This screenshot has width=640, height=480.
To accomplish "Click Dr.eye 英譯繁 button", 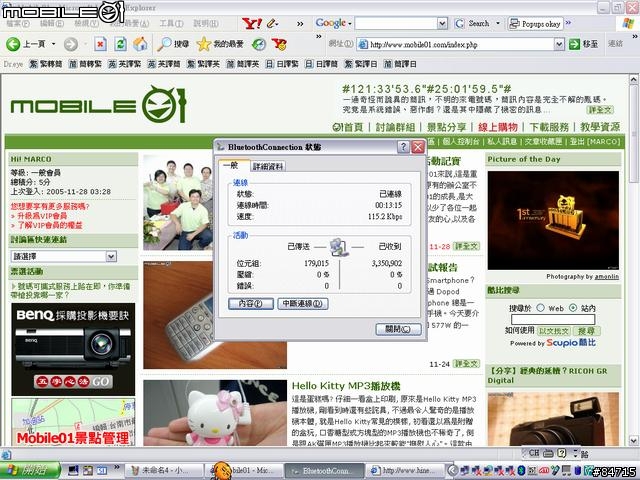I will click(124, 64).
